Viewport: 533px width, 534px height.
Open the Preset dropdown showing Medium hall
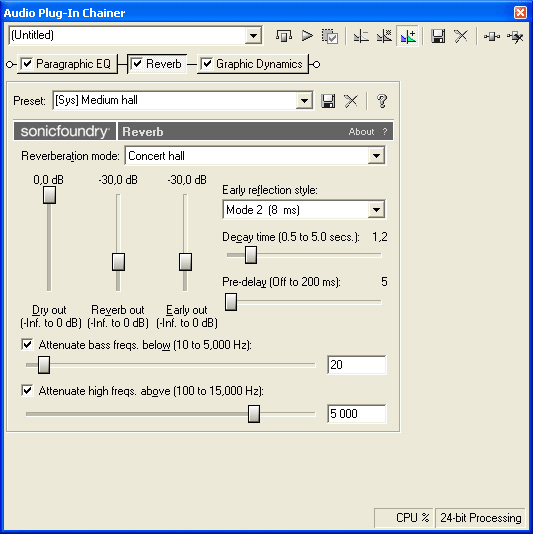pyautogui.click(x=304, y=100)
